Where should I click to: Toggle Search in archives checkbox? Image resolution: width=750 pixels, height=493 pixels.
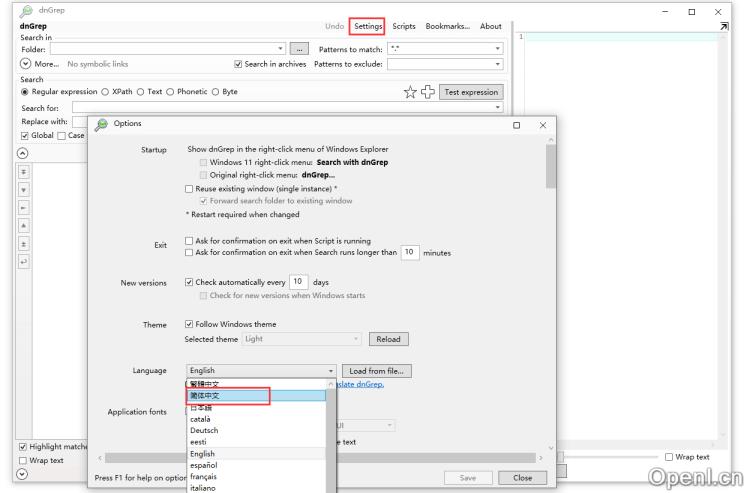click(238, 64)
